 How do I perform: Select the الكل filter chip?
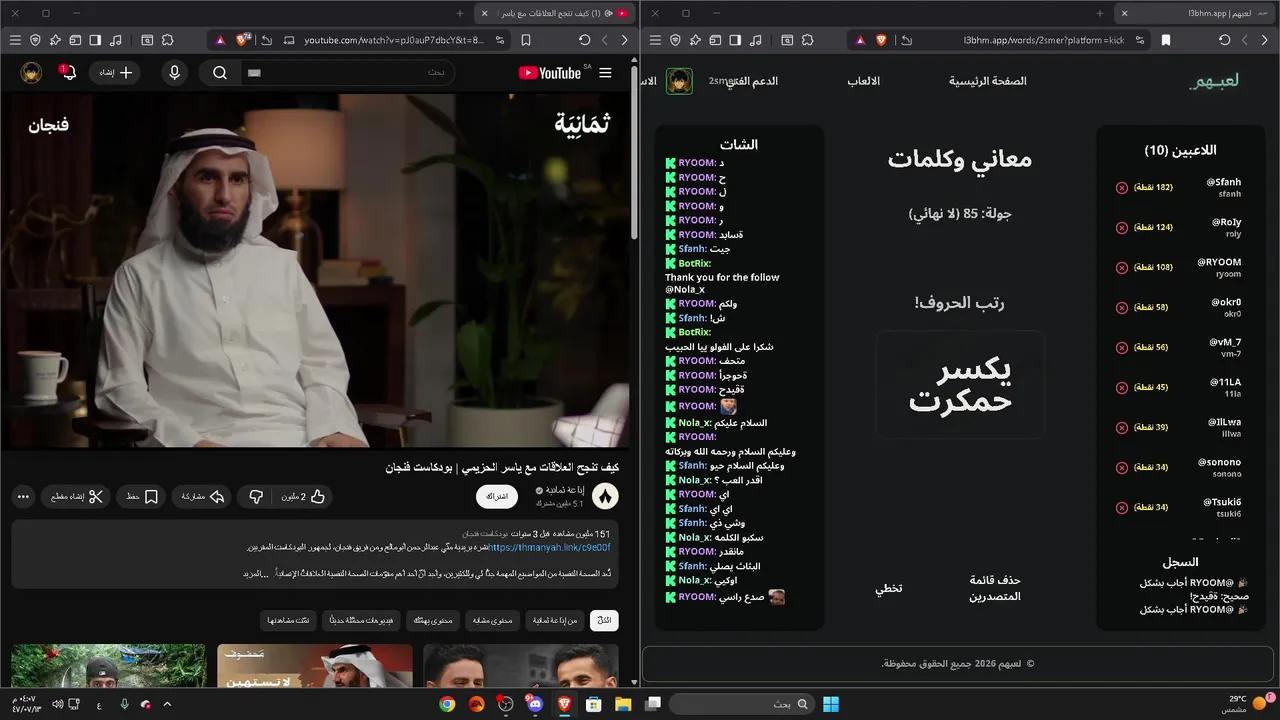(x=604, y=621)
